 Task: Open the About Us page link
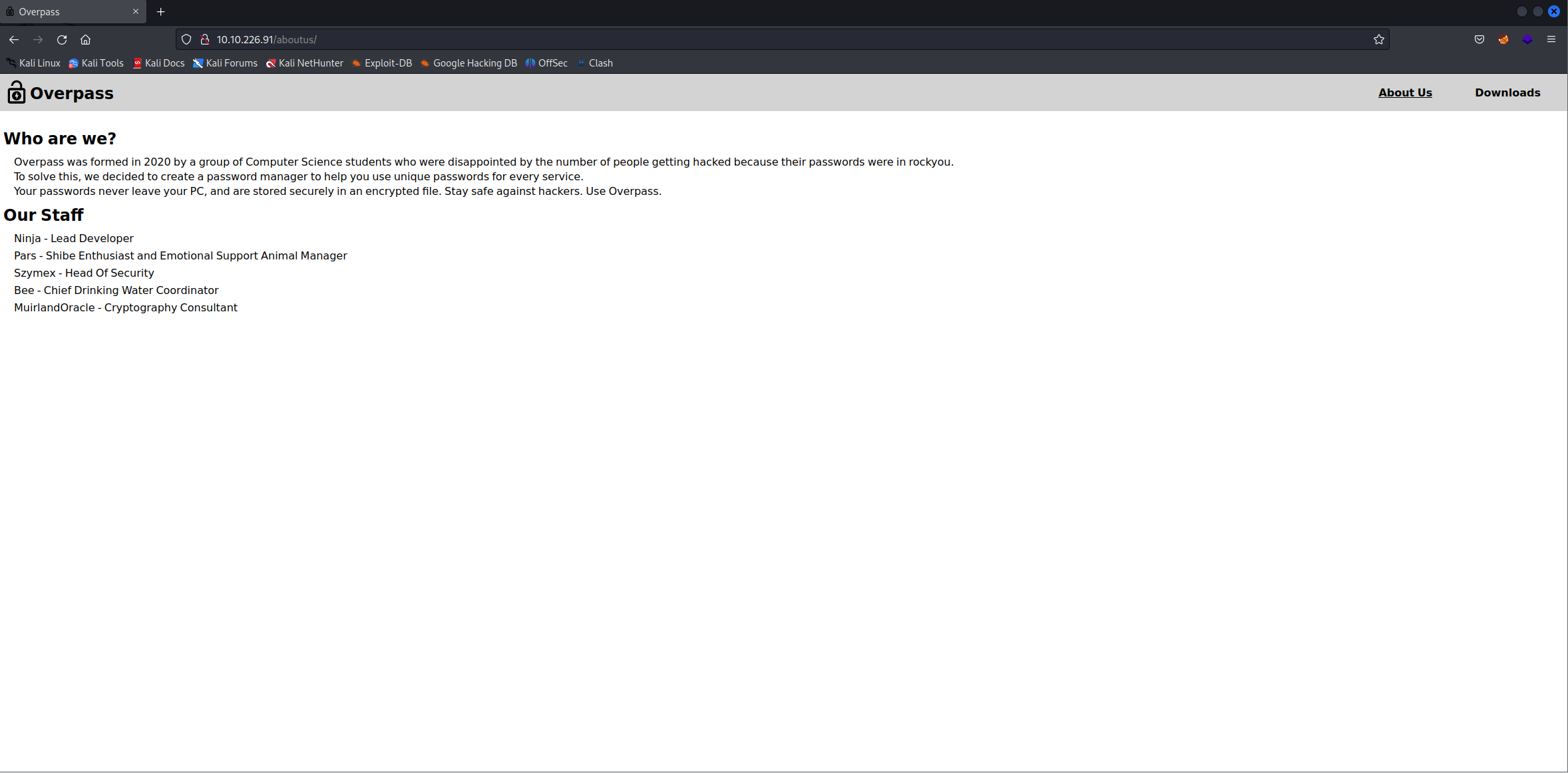(x=1405, y=92)
